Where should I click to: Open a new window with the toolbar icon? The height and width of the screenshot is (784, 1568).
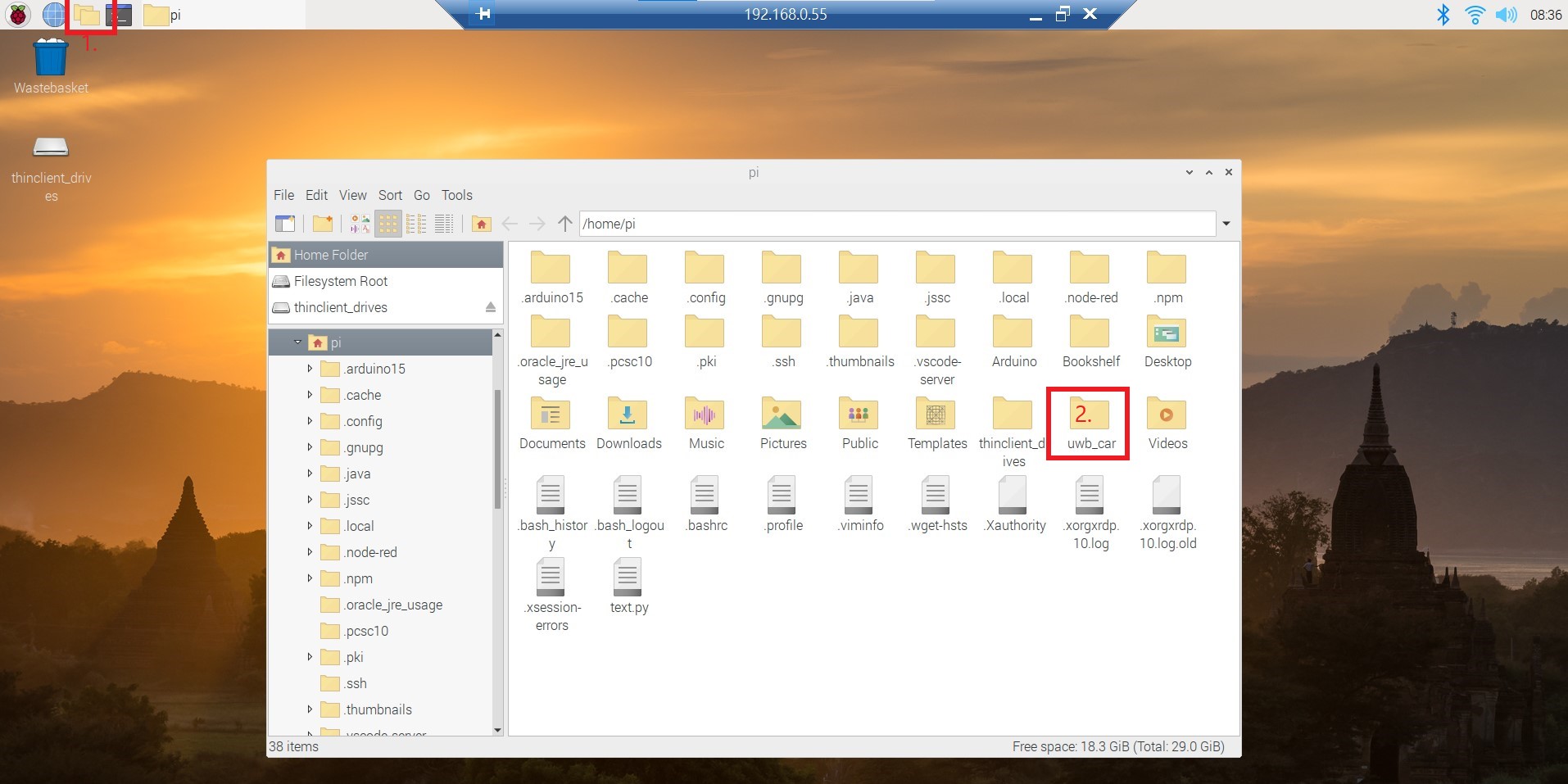285,224
